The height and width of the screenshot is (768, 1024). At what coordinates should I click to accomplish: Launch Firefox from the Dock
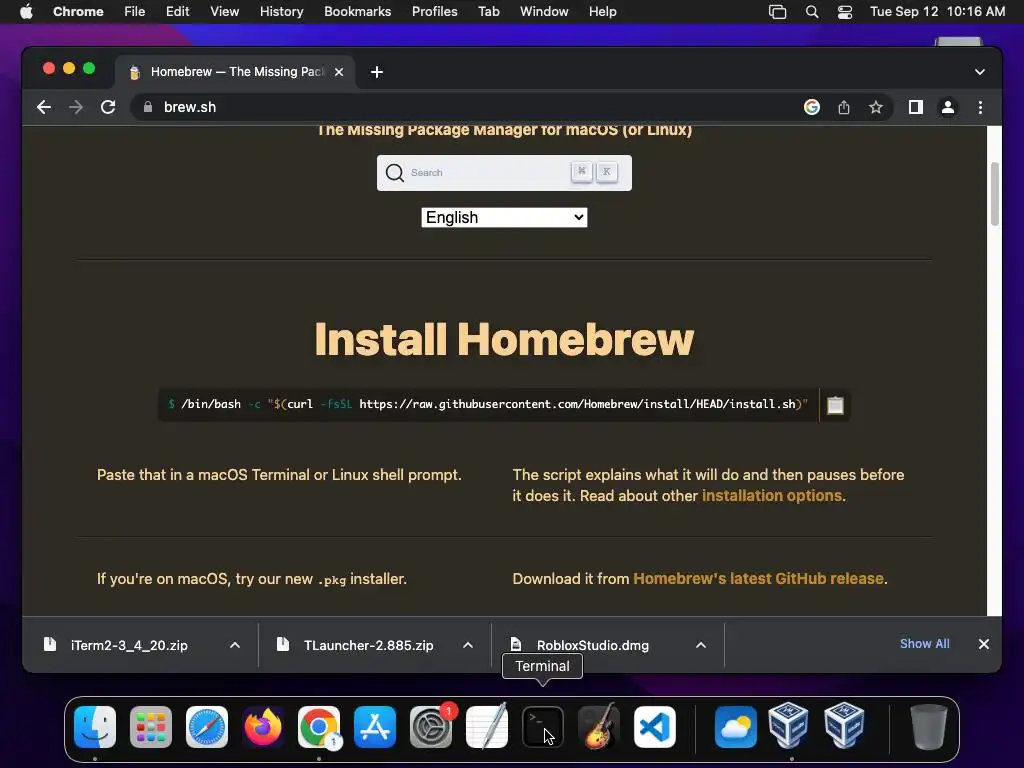point(263,727)
